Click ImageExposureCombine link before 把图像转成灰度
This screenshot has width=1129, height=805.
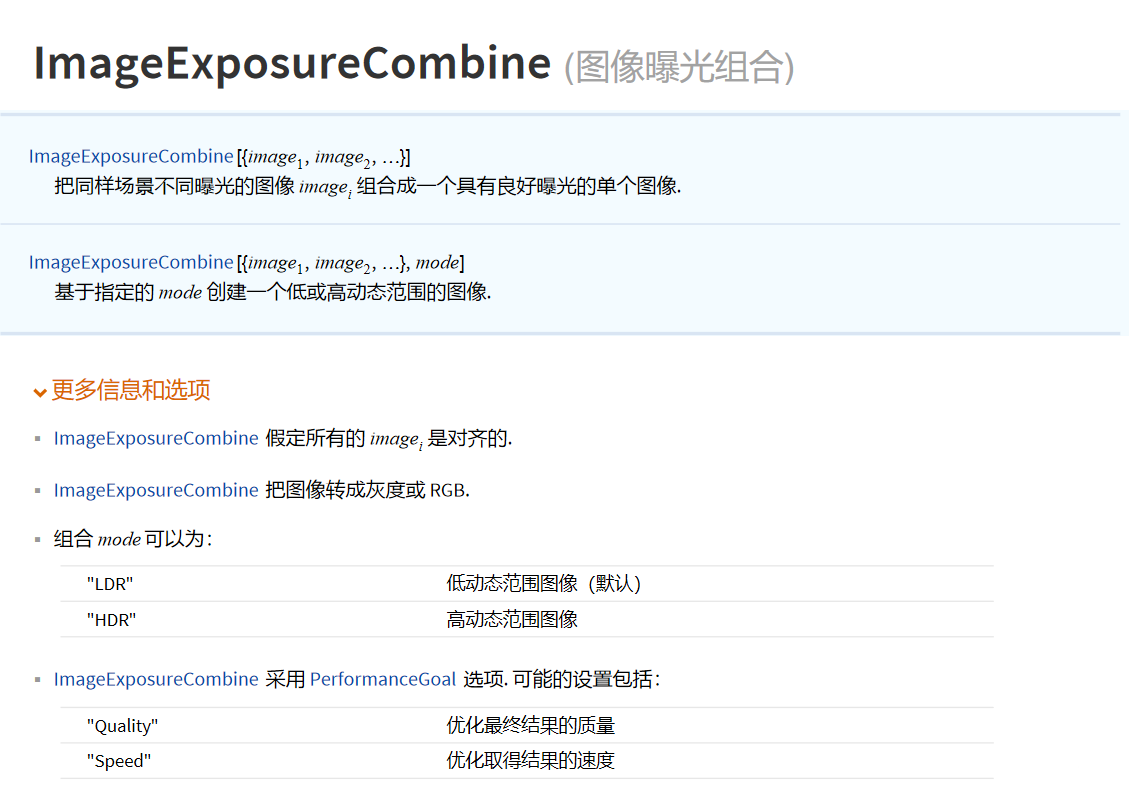coord(156,490)
